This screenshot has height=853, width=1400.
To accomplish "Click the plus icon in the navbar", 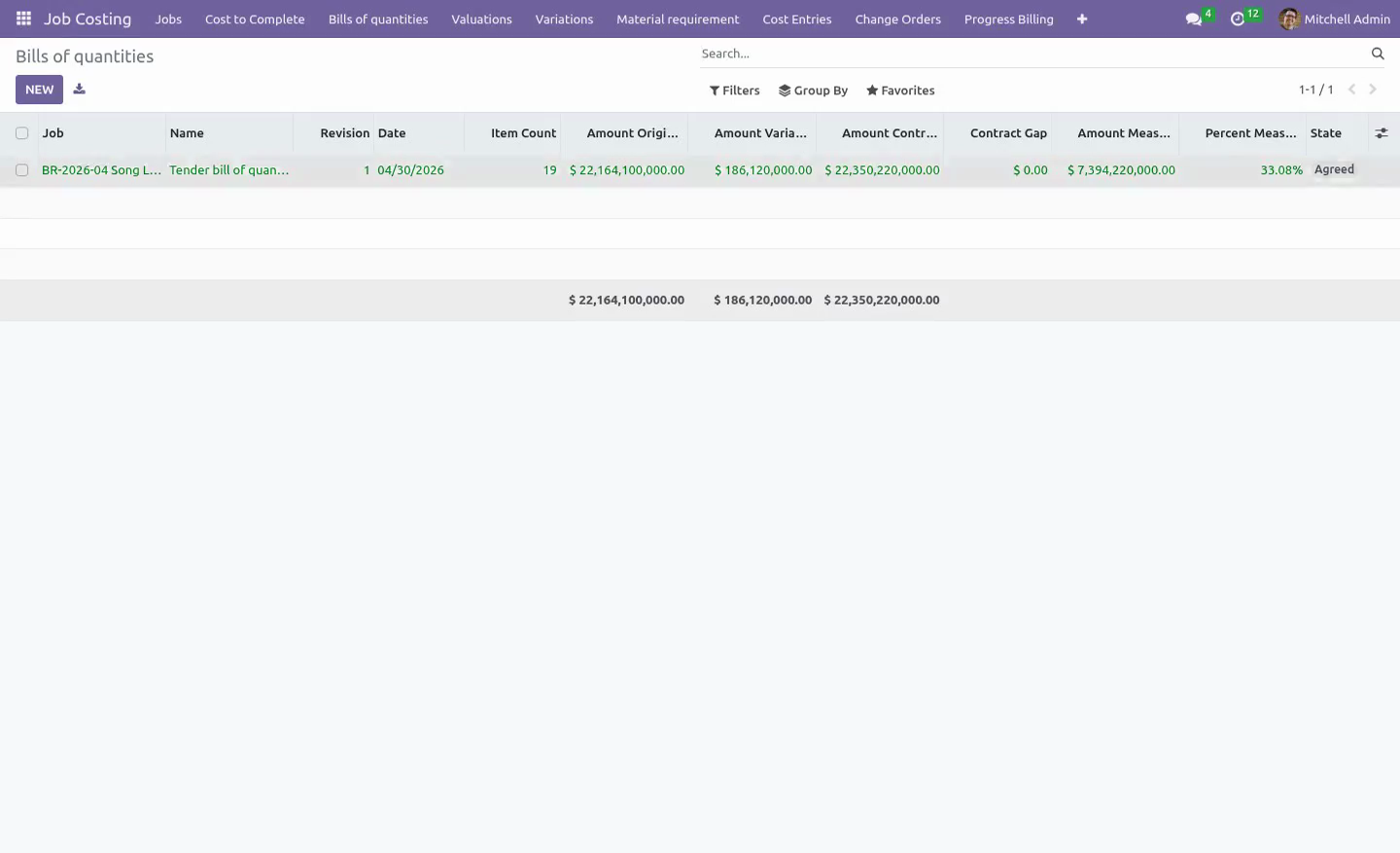I will (1082, 19).
